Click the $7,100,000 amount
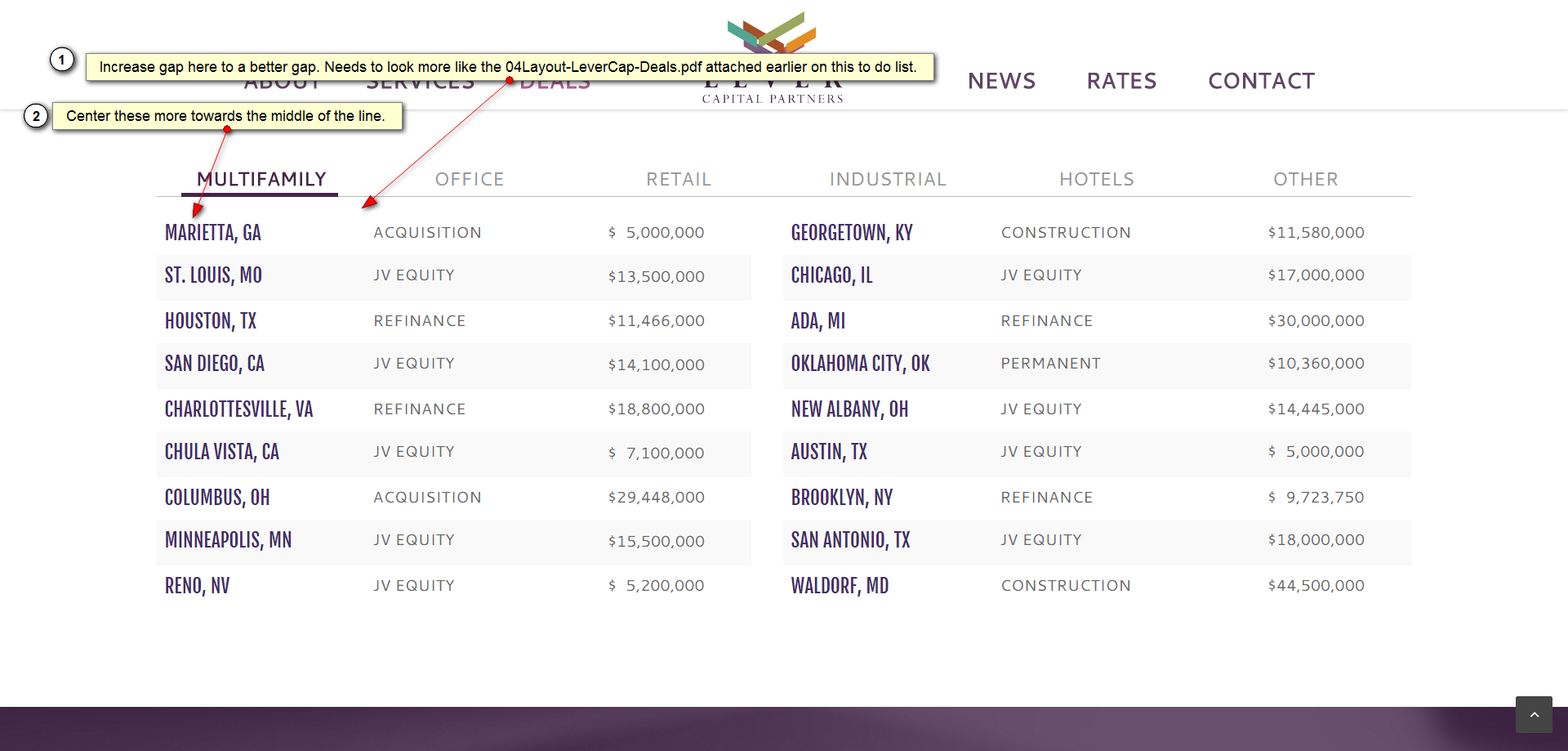1568x751 pixels. pos(657,454)
